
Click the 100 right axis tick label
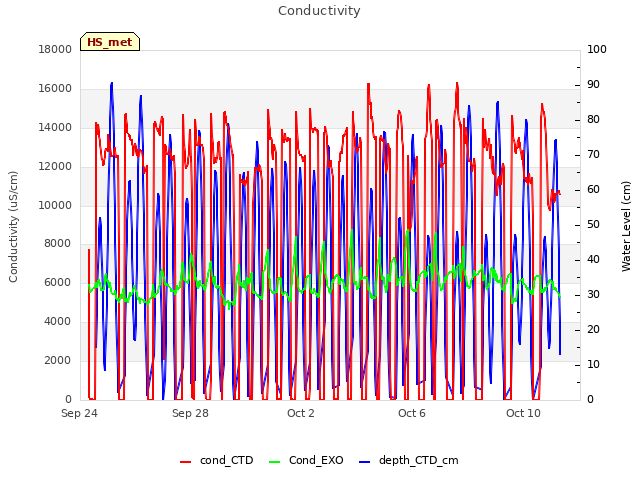(597, 49)
